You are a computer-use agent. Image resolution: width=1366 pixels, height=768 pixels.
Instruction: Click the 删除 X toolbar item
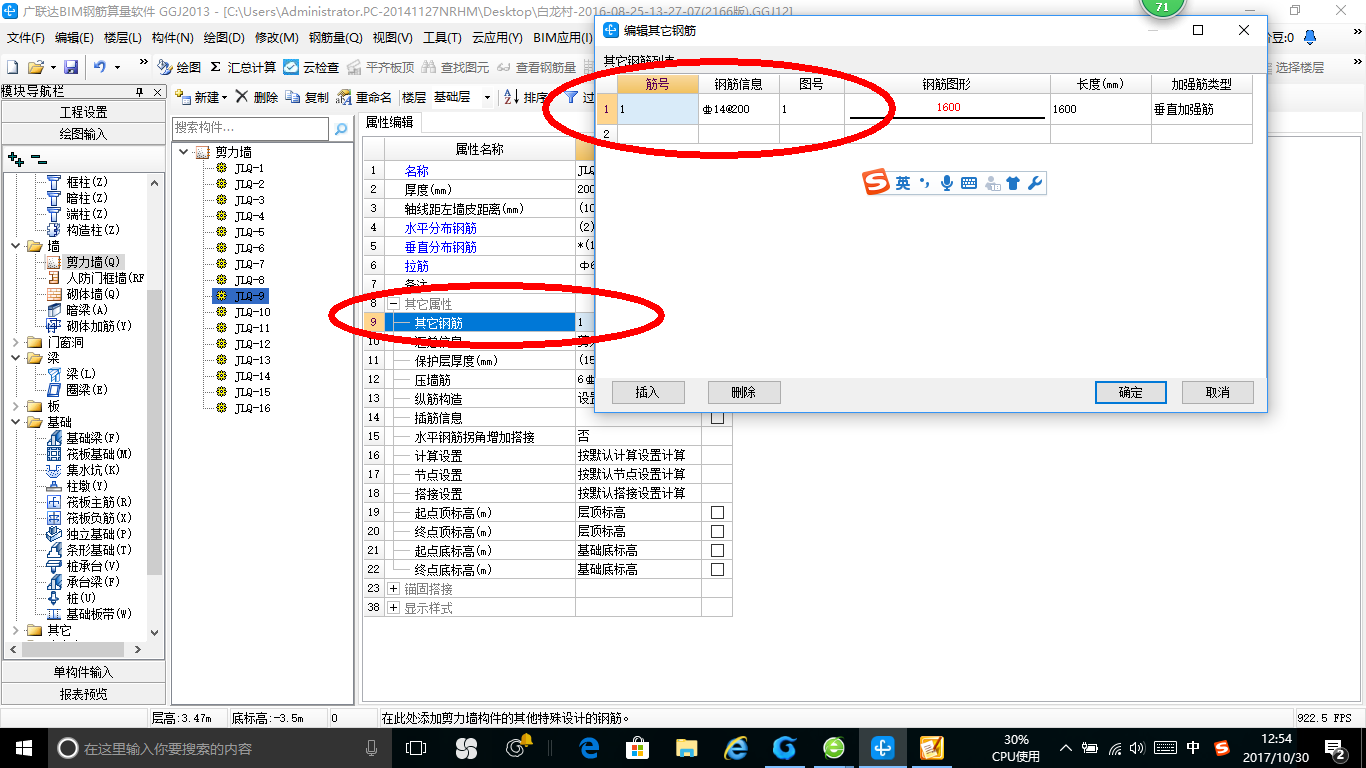pyautogui.click(x=257, y=97)
